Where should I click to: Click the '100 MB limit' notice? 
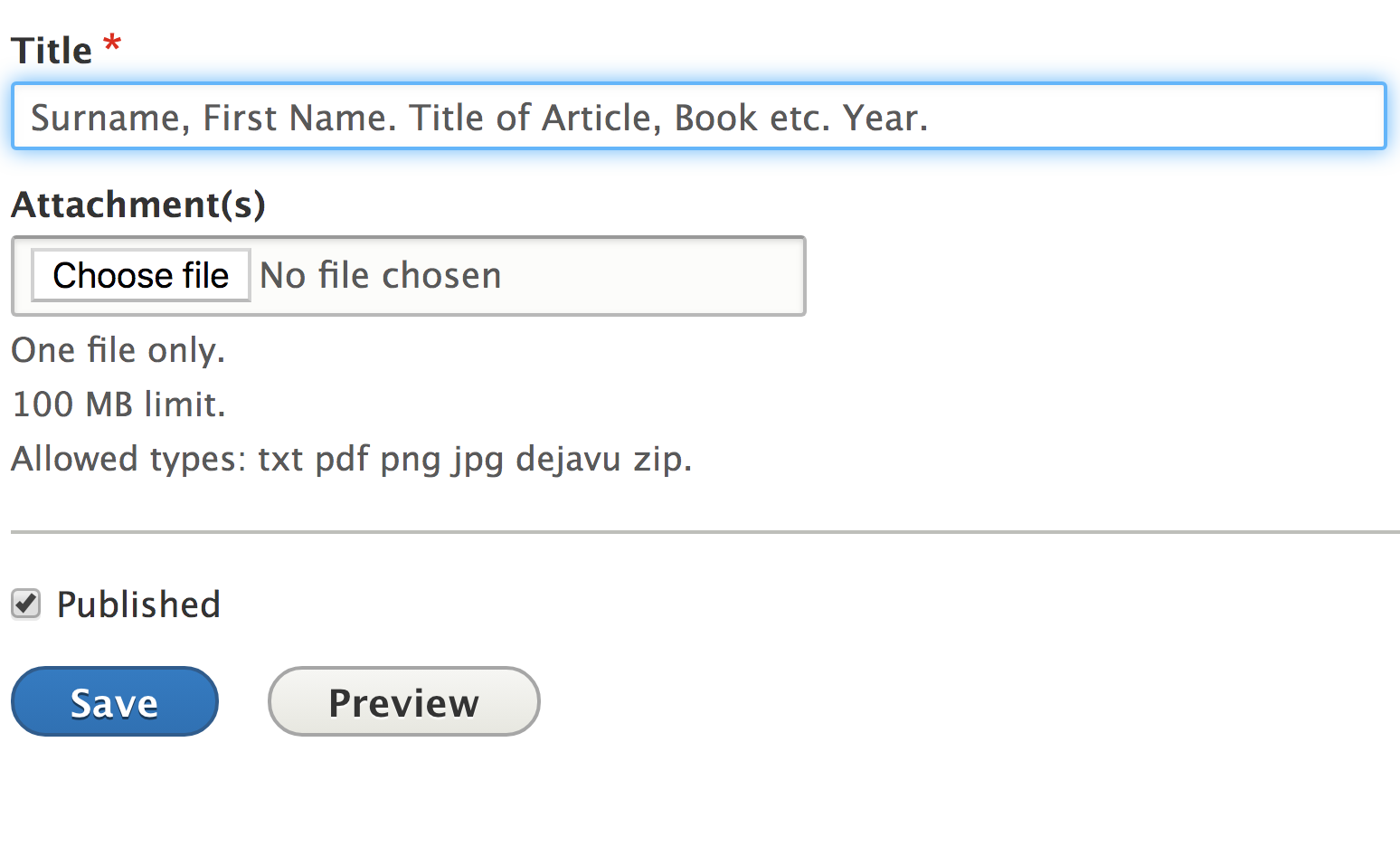coord(118,404)
